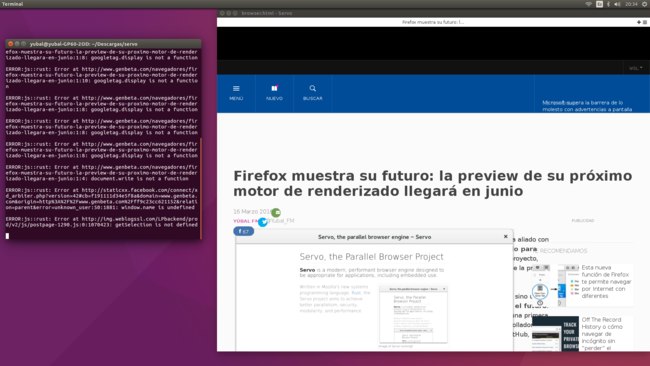Screen dimensions: 650x366
Task: Click the terminal cursor prompt line
Action: click(x=7, y=236)
